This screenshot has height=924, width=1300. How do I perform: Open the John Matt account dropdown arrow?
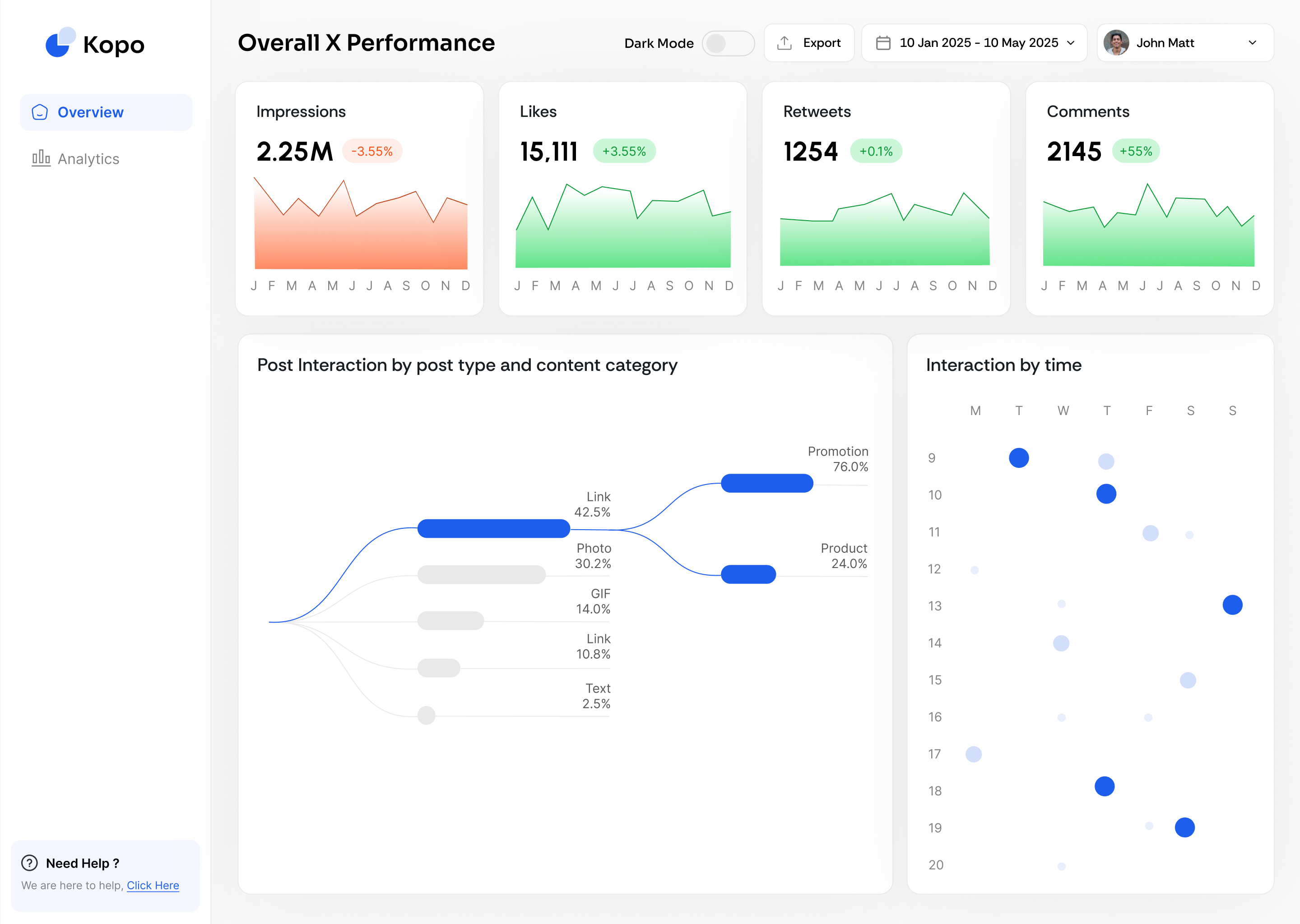click(x=1252, y=43)
